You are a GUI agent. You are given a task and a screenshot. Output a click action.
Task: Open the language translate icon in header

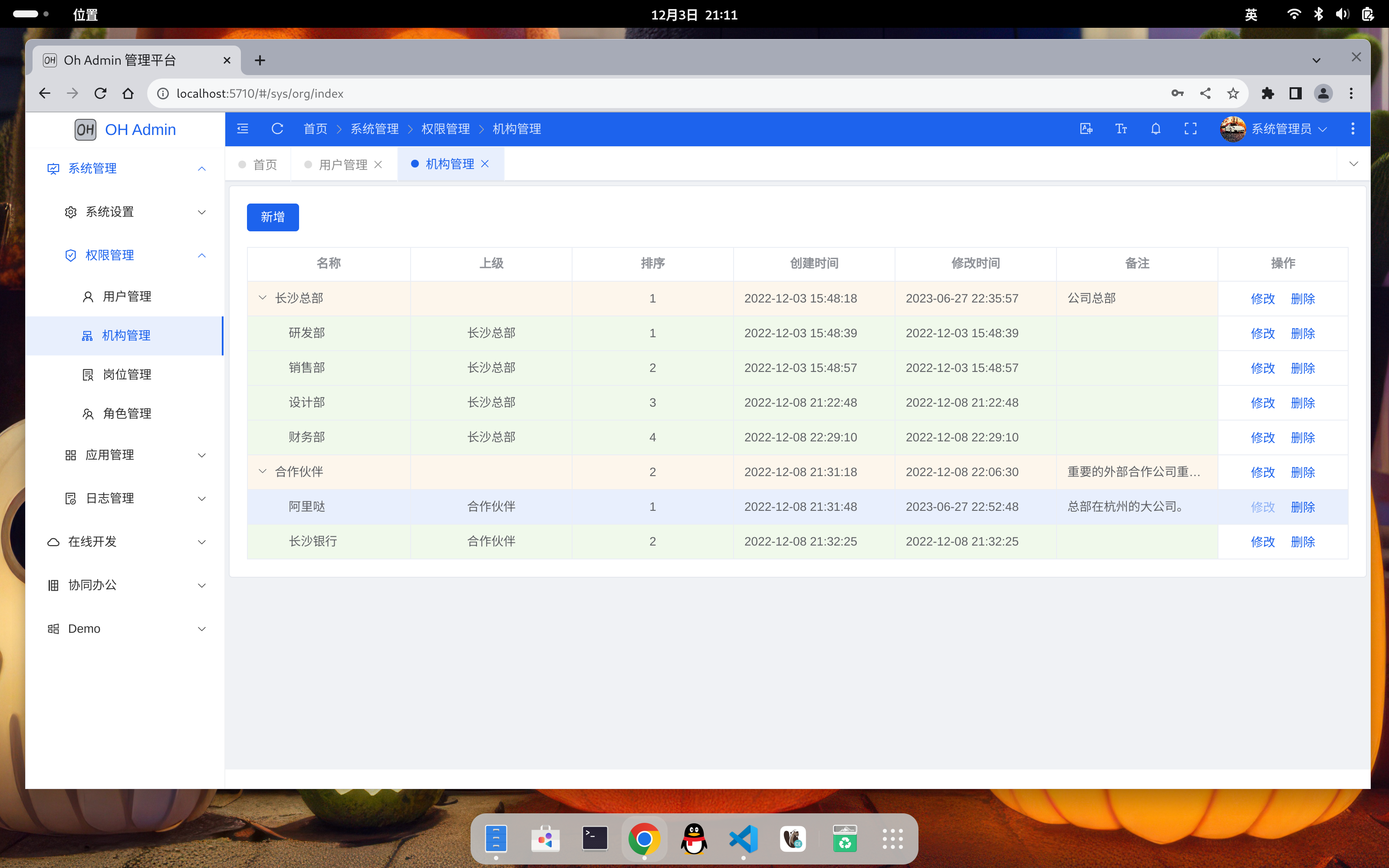point(1086,128)
